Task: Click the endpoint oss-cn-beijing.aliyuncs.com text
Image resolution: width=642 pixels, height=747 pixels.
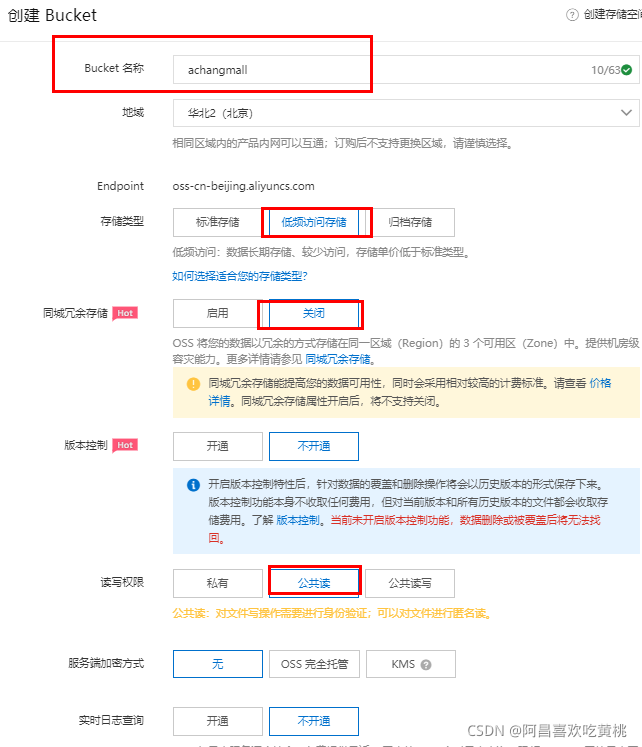Action: pos(243,186)
